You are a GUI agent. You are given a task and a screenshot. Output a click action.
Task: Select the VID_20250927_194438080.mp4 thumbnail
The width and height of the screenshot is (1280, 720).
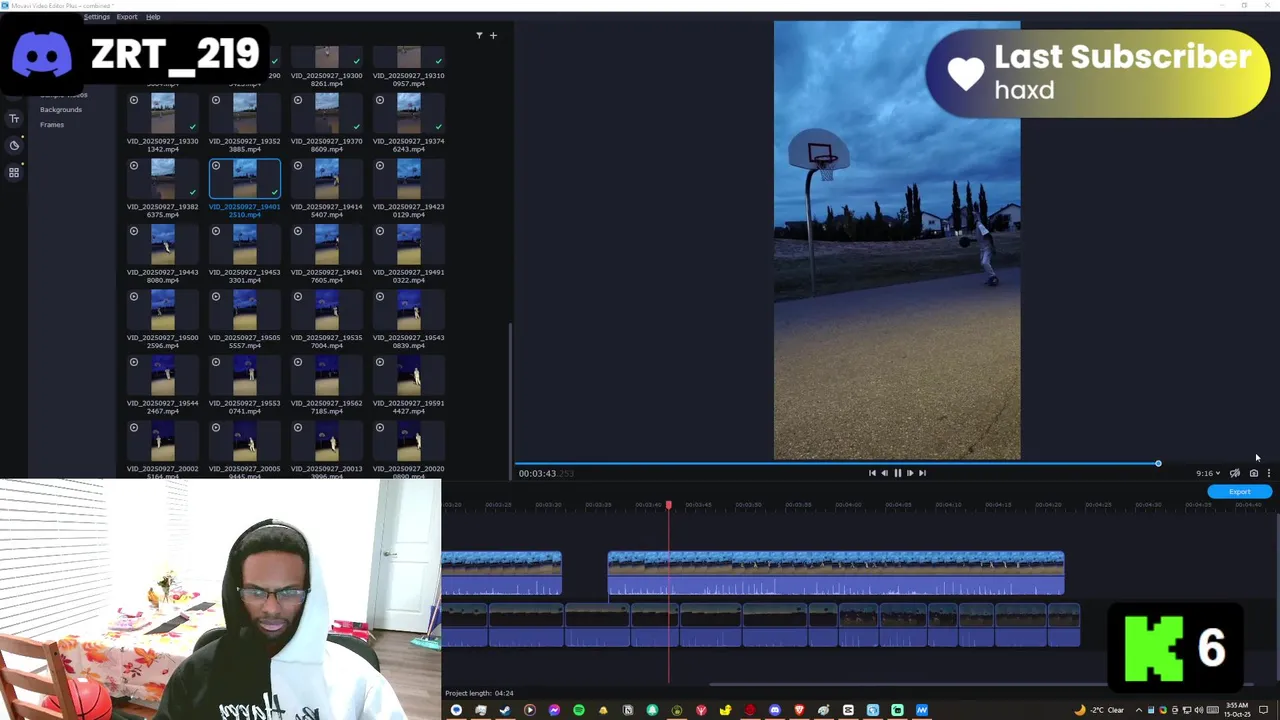tap(163, 245)
